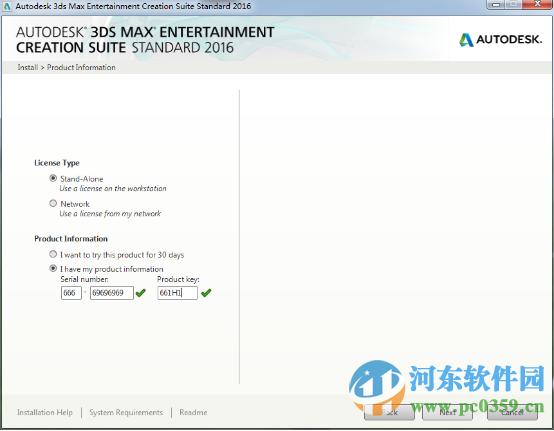Click the Install breadcrumb link
The height and width of the screenshot is (431, 554).
(x=28, y=67)
